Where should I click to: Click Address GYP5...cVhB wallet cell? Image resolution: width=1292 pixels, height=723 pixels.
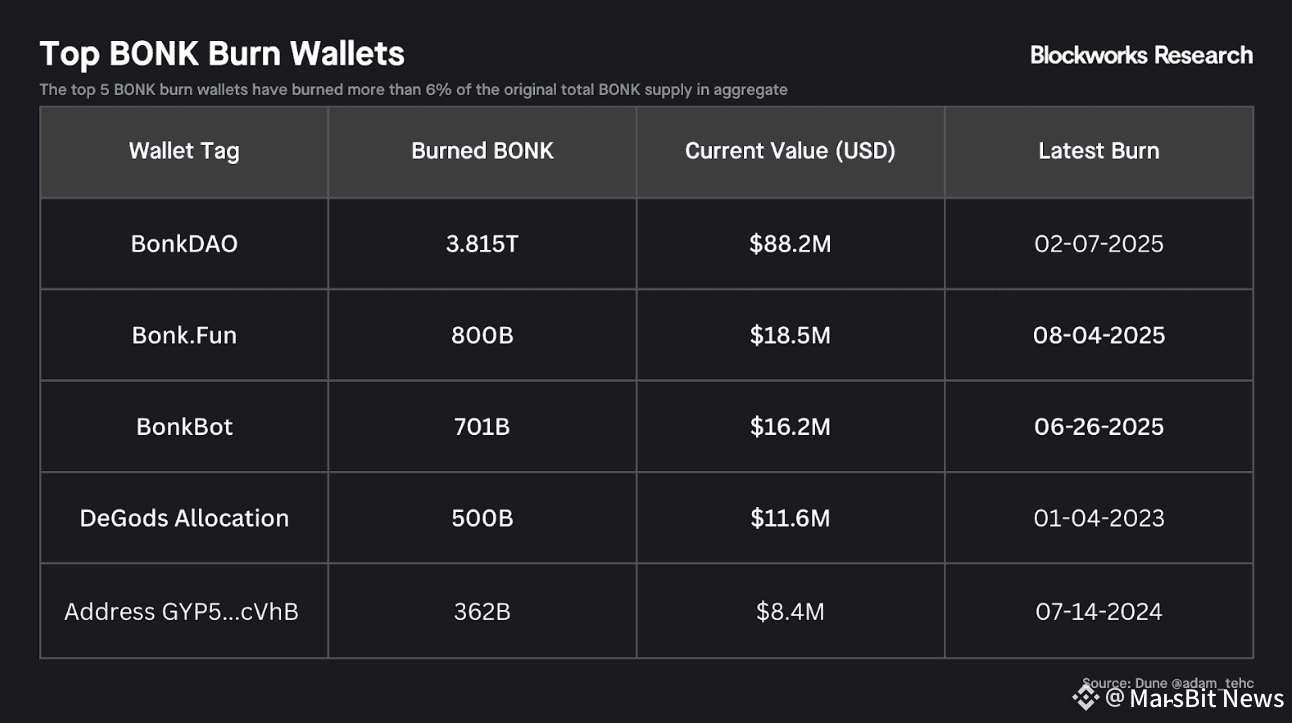[182, 611]
